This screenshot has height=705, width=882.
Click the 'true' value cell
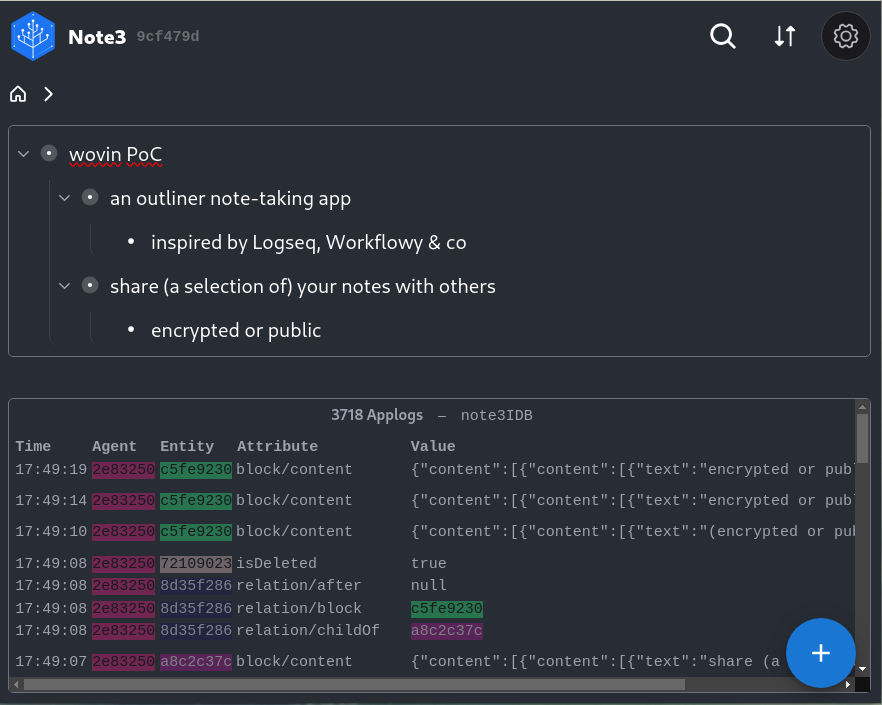[x=428, y=563]
